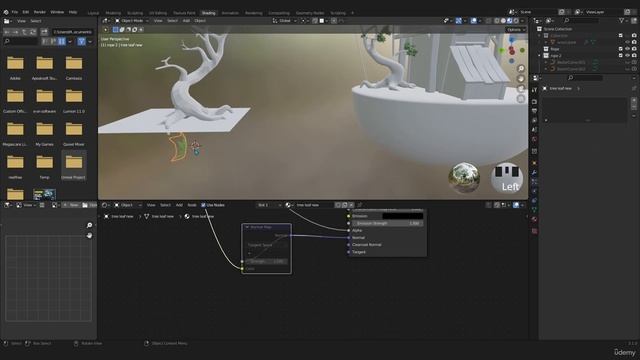
Task: Switch viewport to solid shading
Action: [x=503, y=20]
